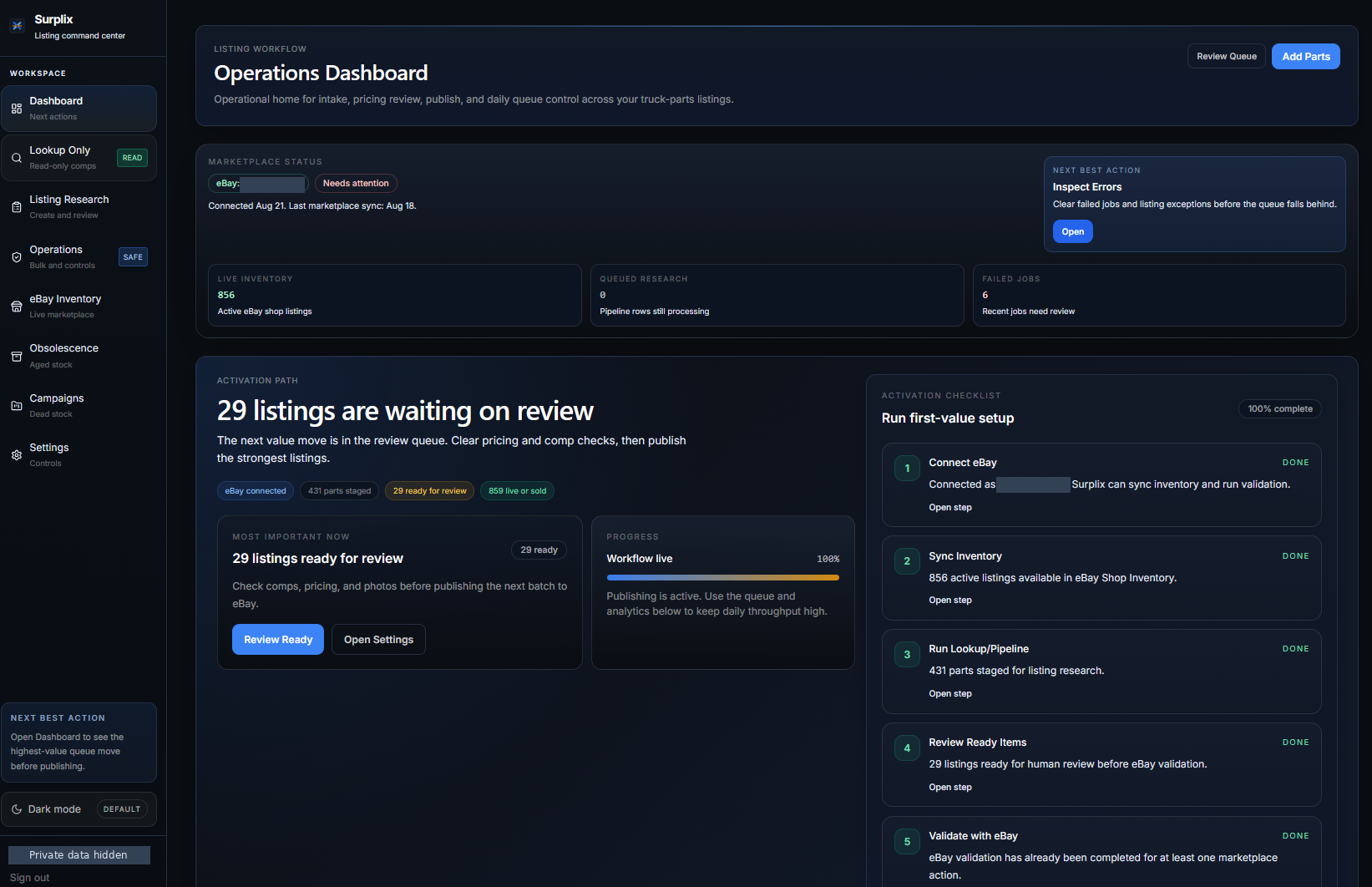Image resolution: width=1372 pixels, height=887 pixels.
Task: Open eBay Inventory in sidebar
Action: tap(78, 307)
